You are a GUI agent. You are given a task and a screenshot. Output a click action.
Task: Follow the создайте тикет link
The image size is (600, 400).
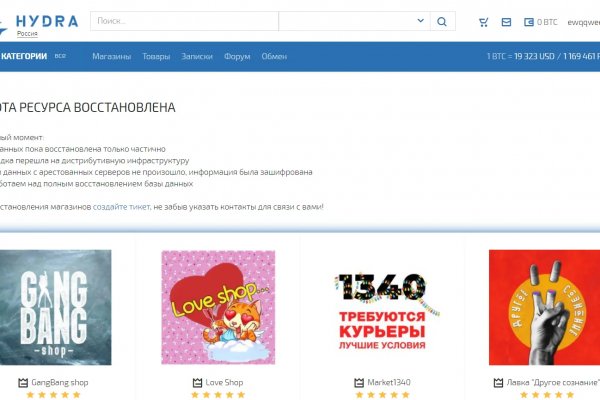(x=122, y=206)
